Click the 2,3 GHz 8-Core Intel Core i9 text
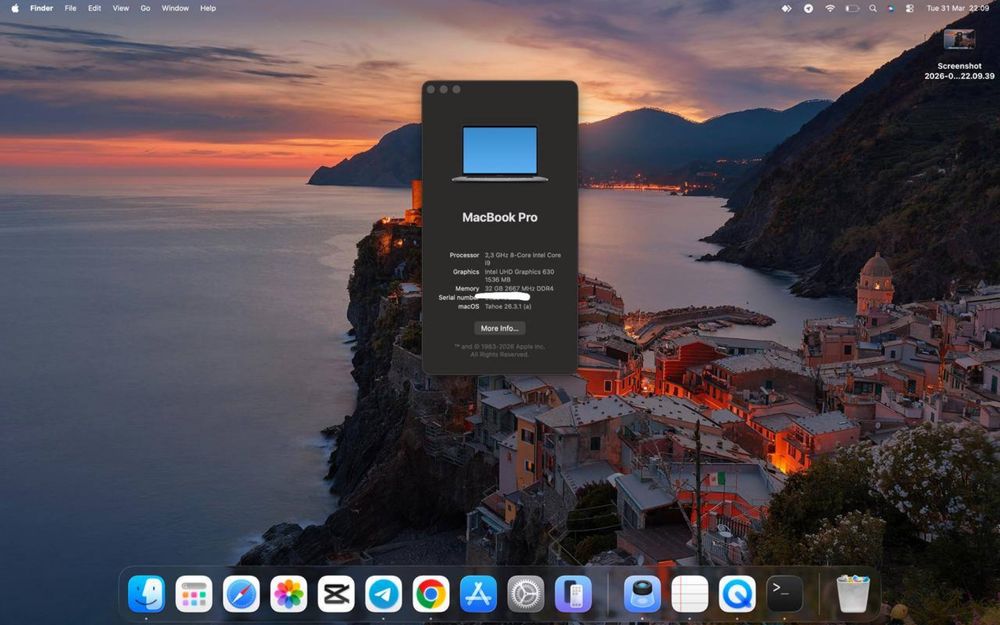 click(x=522, y=258)
